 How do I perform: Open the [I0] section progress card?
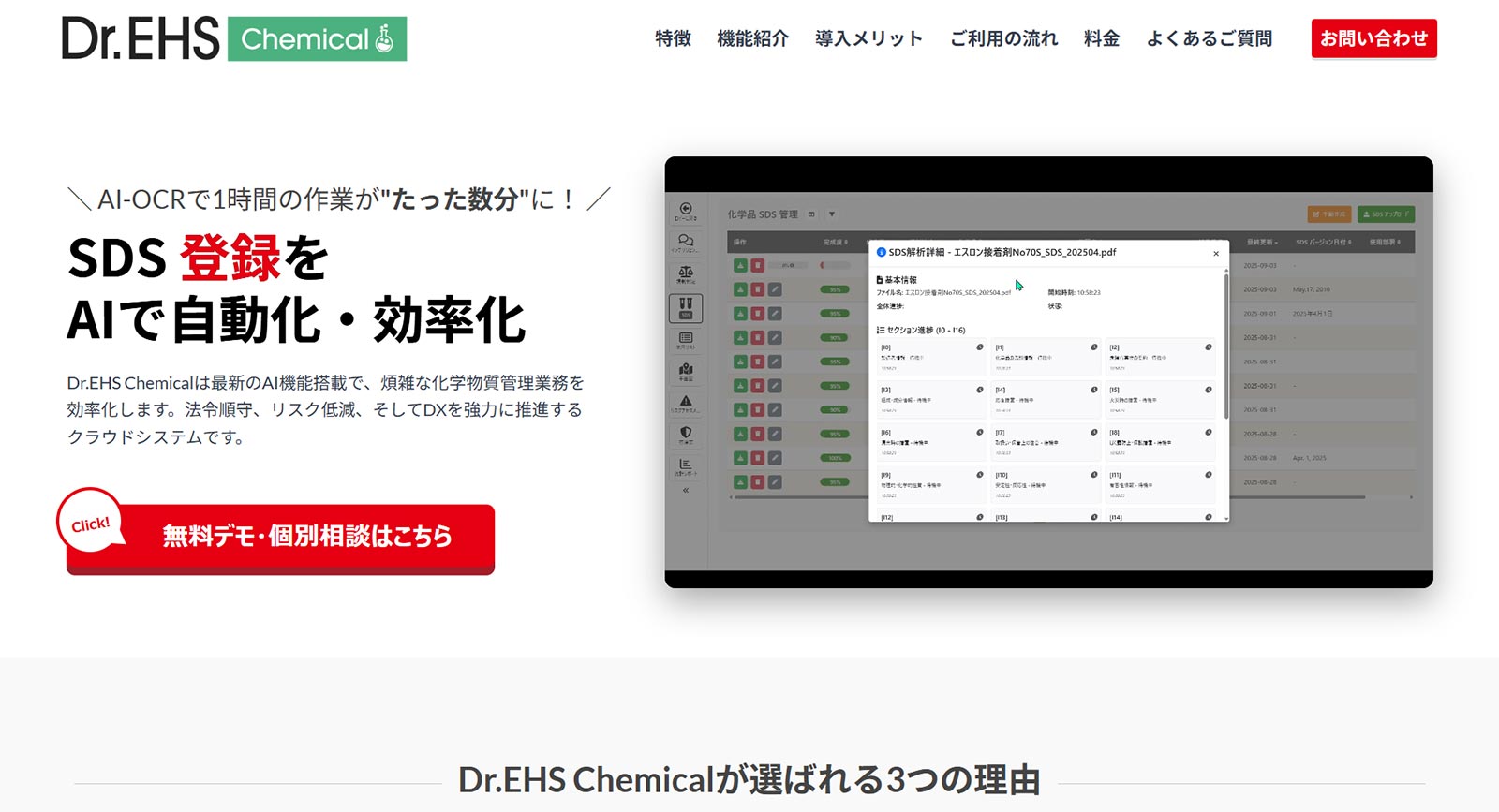tap(932, 357)
